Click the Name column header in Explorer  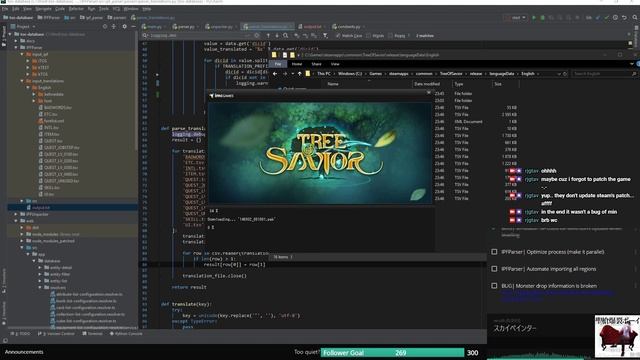coord(333,84)
